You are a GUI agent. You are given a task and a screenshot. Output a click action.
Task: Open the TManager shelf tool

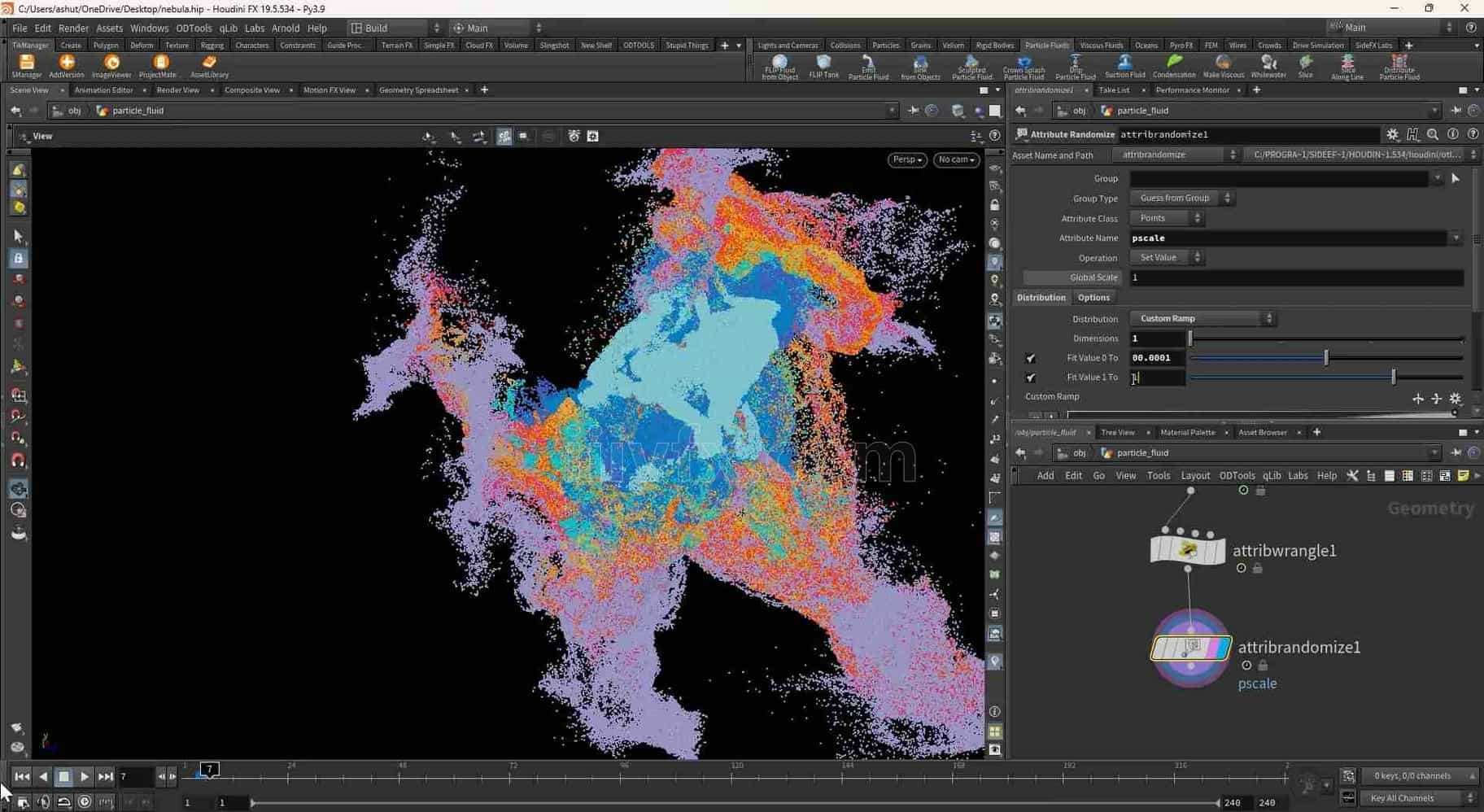pyautogui.click(x=27, y=66)
